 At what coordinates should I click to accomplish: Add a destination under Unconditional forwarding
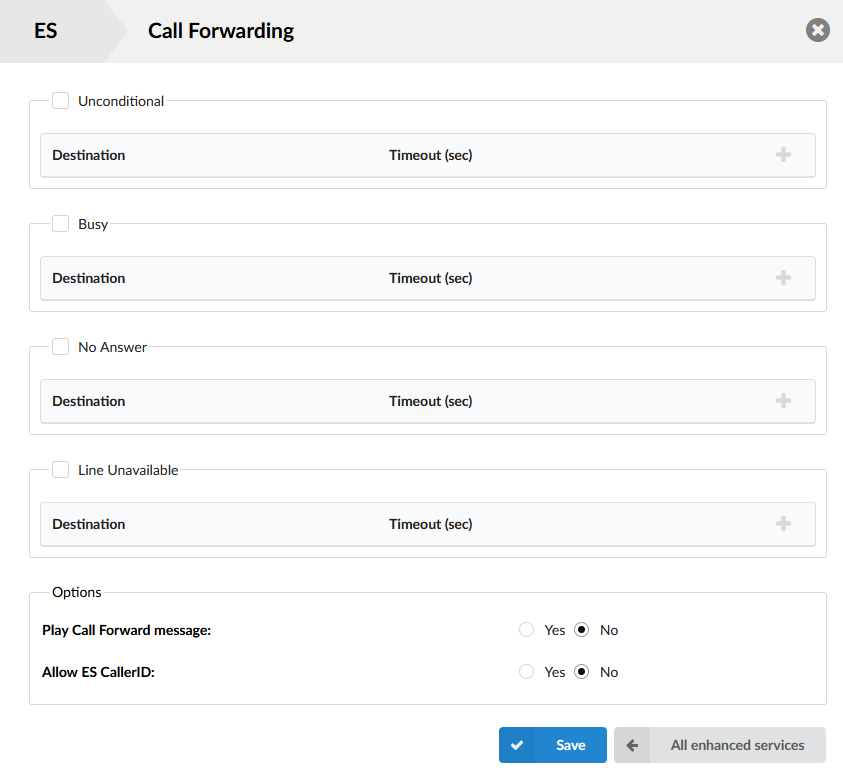783,155
